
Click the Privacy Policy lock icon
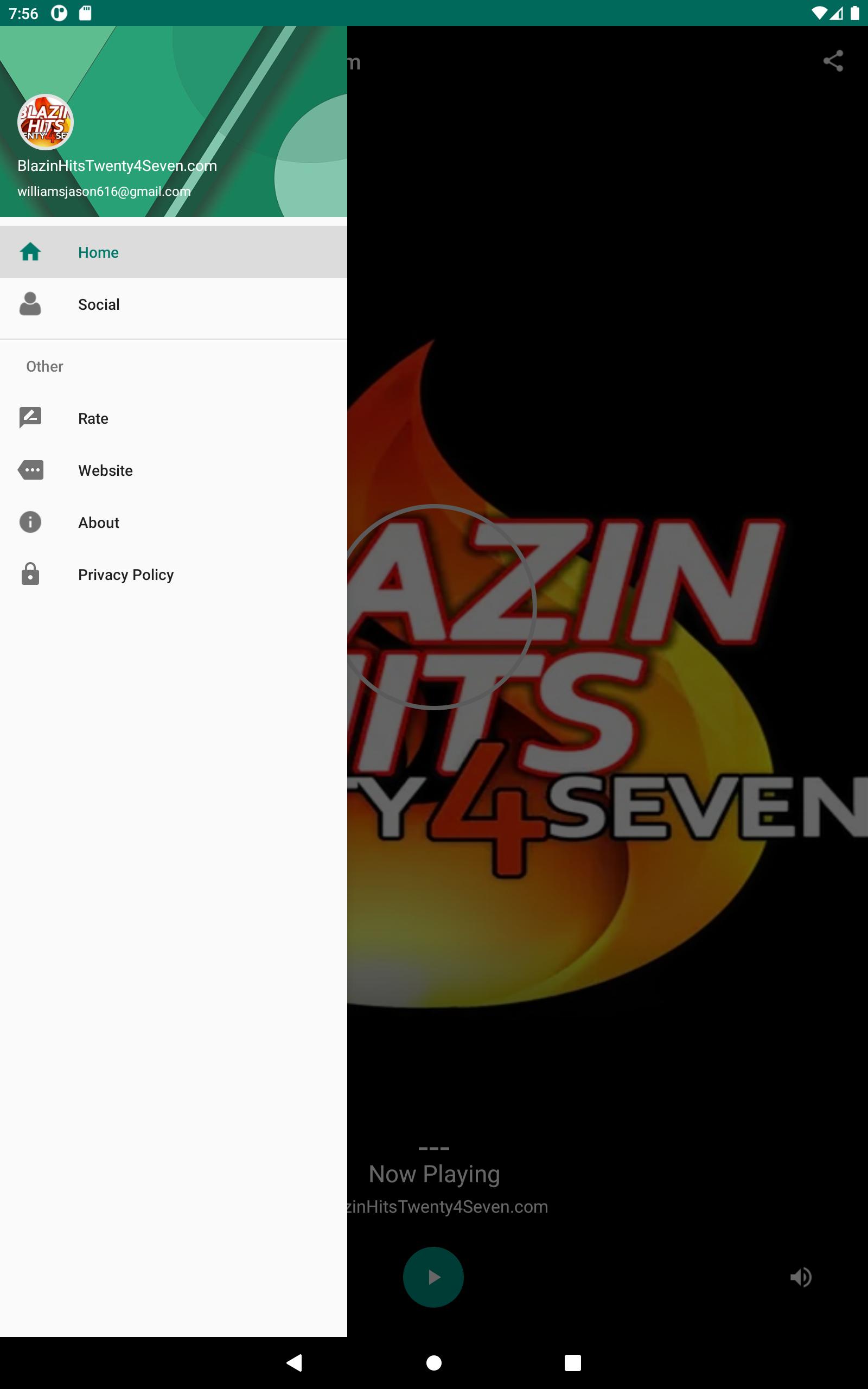30,574
